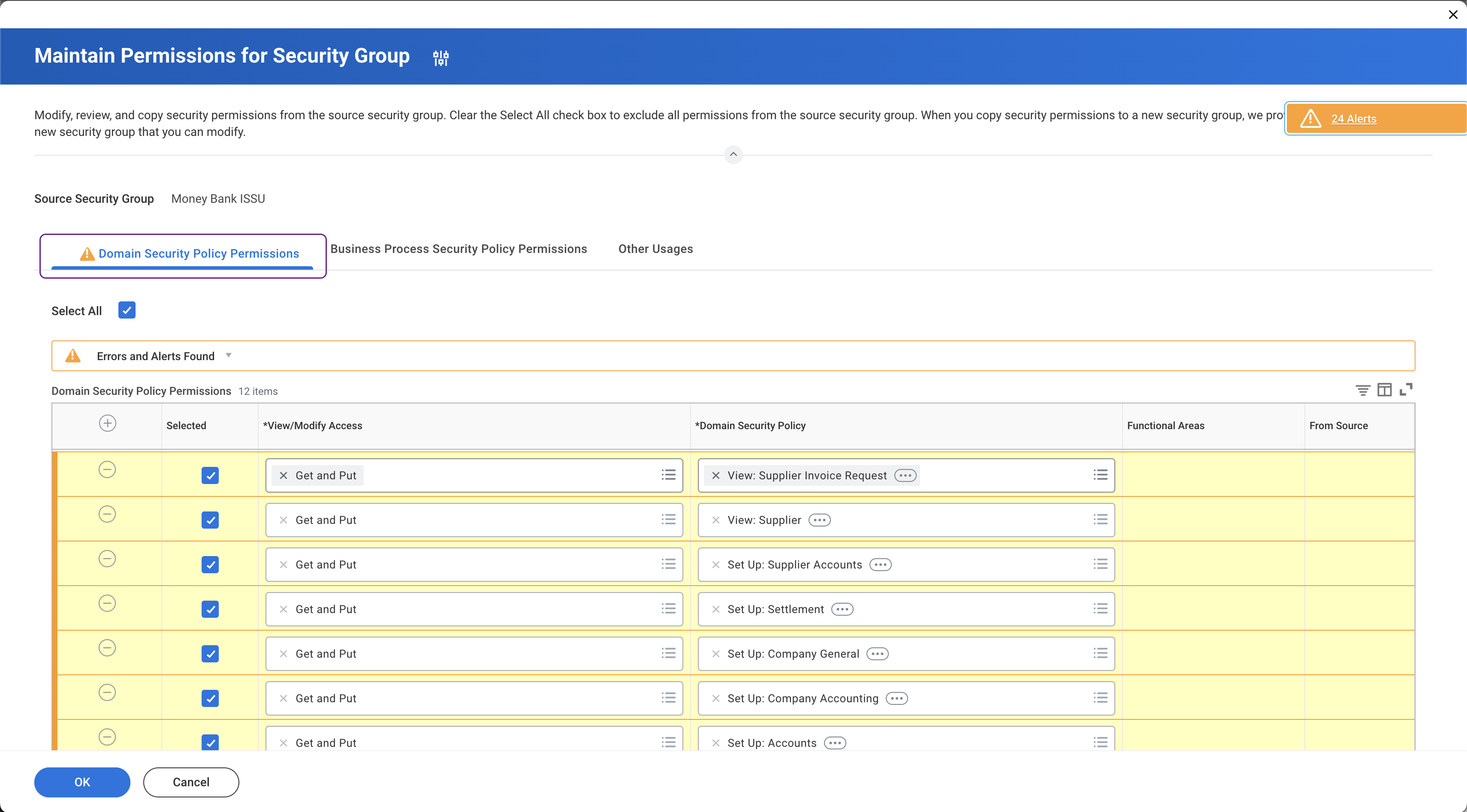Image resolution: width=1467 pixels, height=812 pixels.
Task: Uncheck Selected for Settlement row
Action: point(210,609)
